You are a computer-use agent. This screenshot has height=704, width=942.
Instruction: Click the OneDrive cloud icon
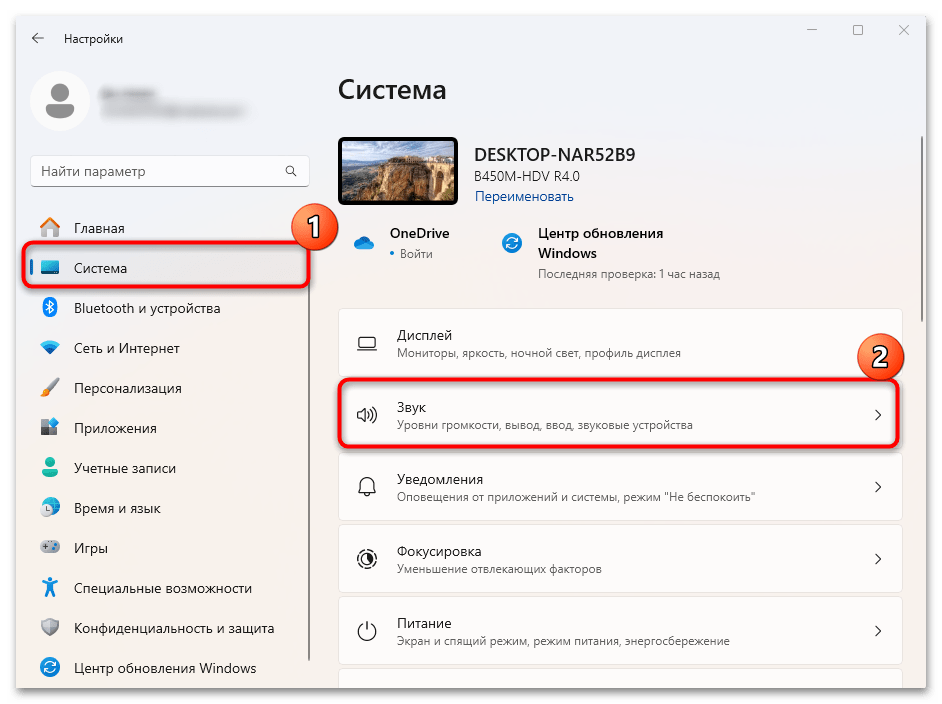tap(359, 240)
